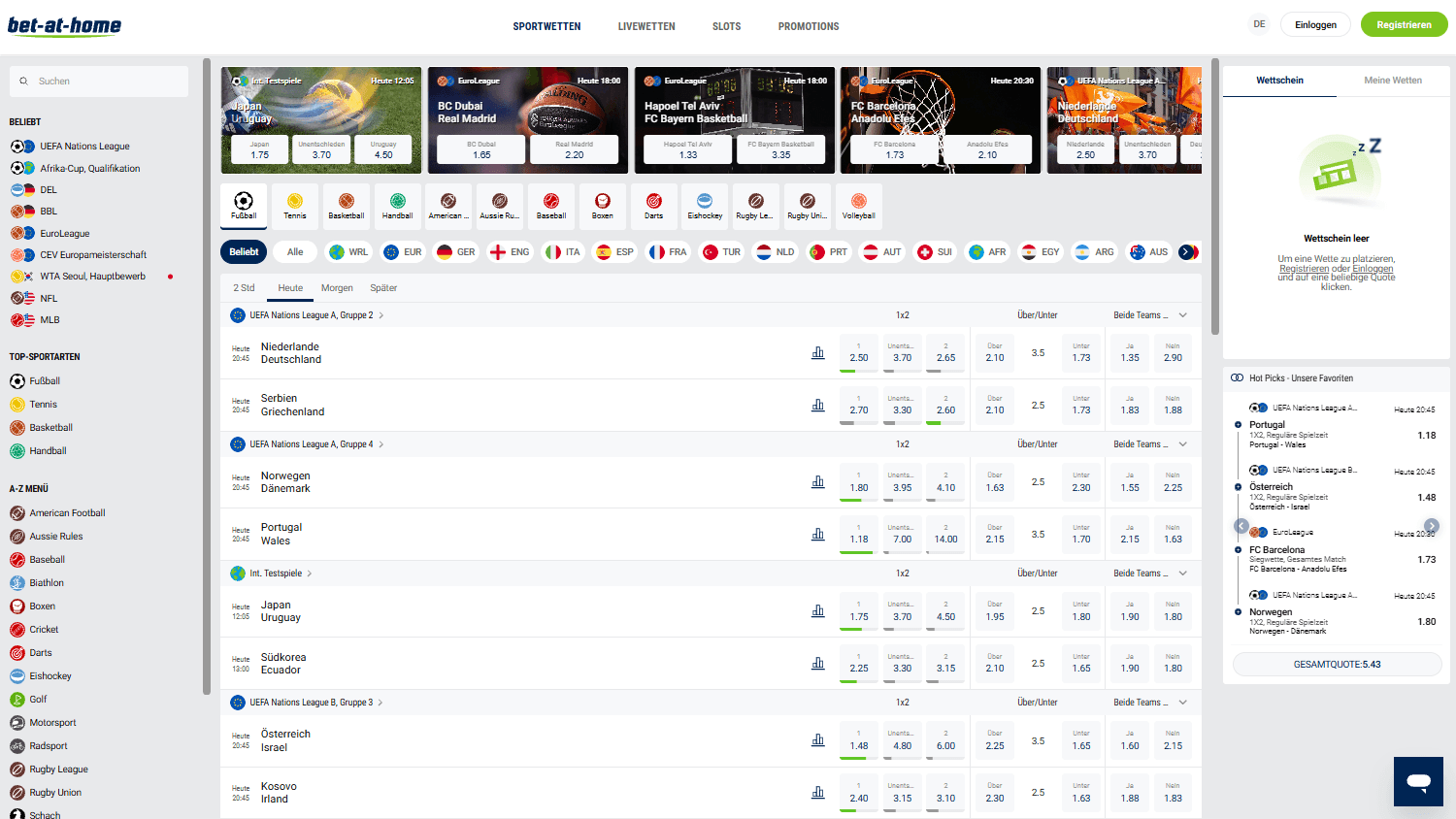Show statistics for Niederlande vs Deutschland
Screen dimensions: 1456x819
tap(818, 353)
